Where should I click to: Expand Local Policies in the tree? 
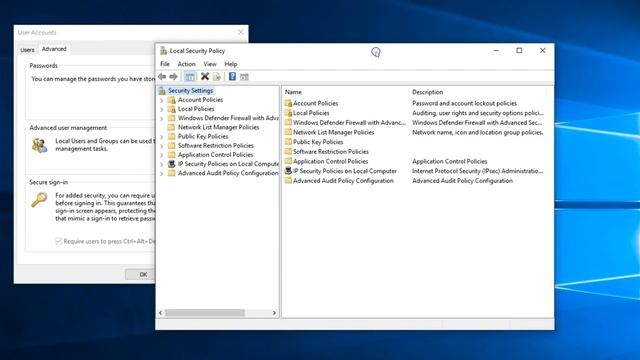162,109
